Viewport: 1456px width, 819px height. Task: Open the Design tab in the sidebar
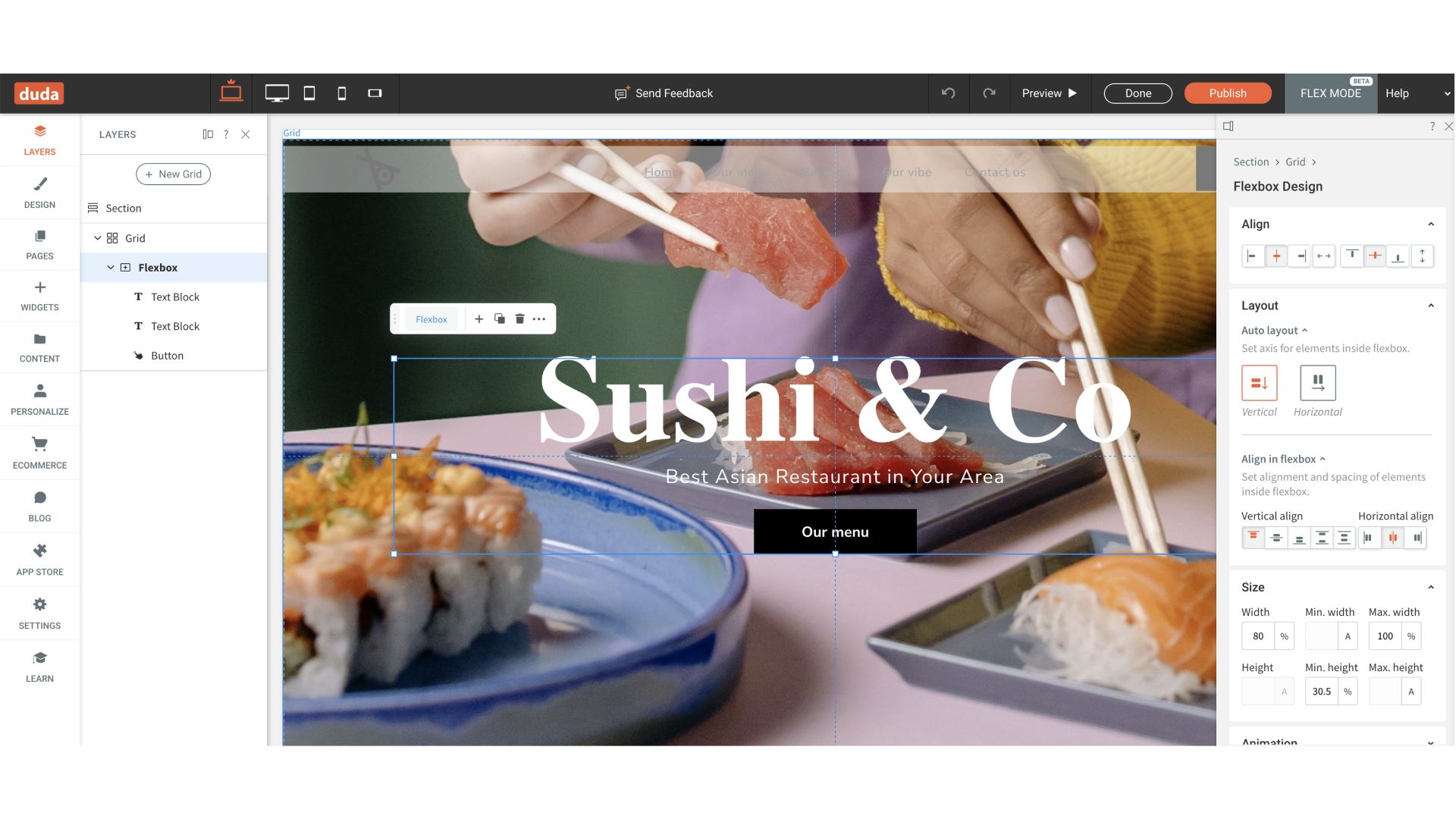39,193
